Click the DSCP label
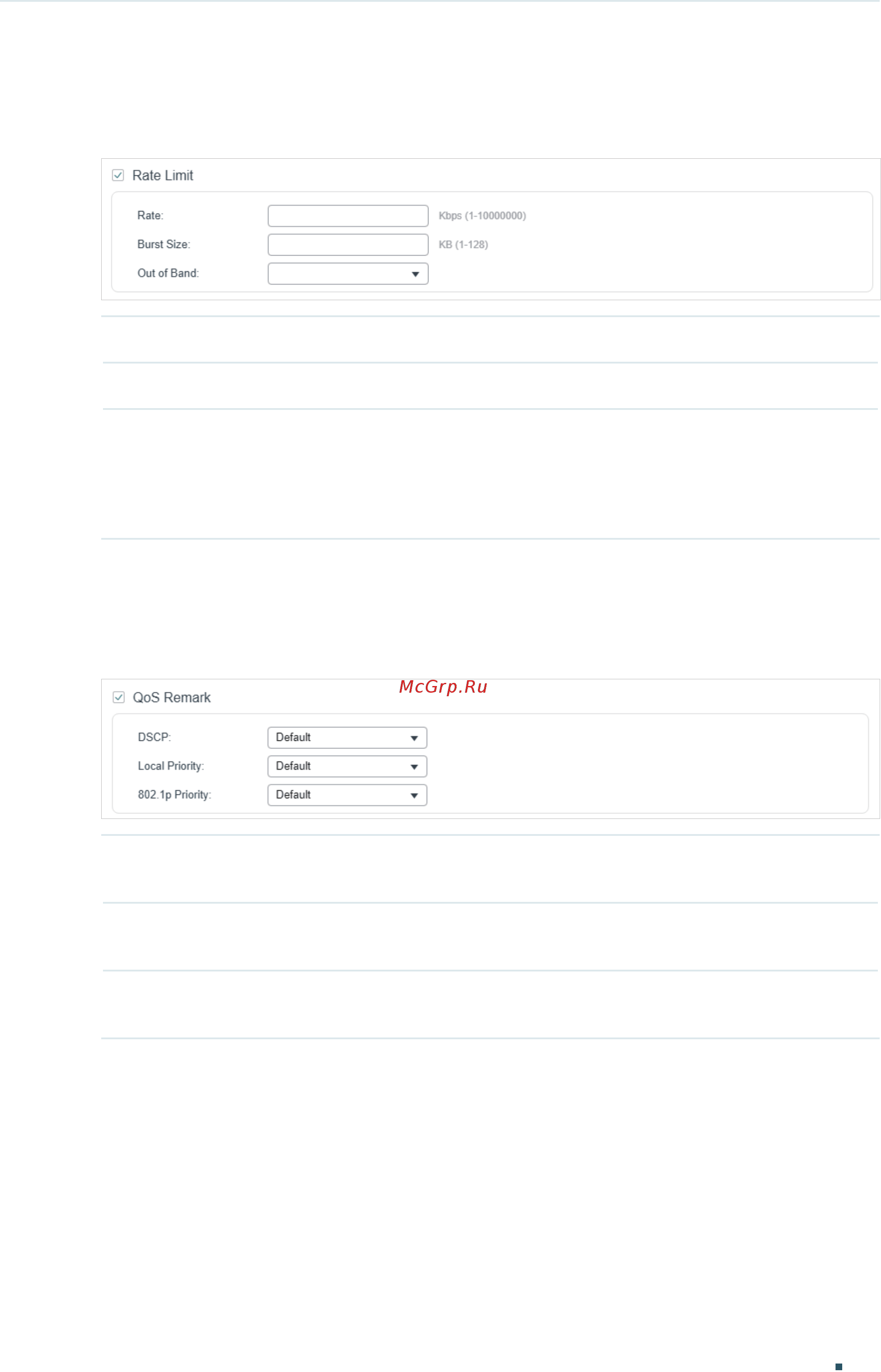 154,737
